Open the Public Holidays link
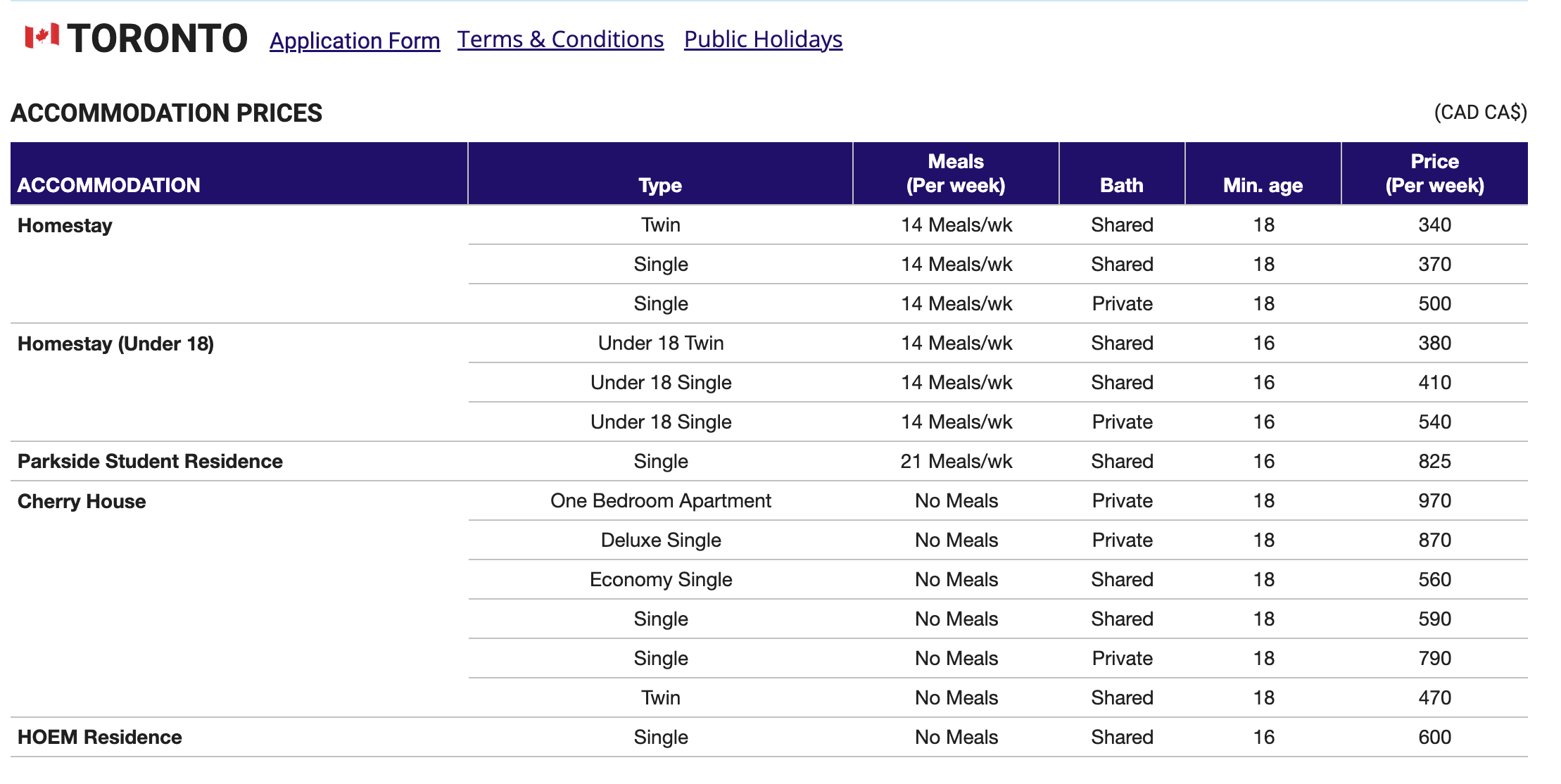 763,39
